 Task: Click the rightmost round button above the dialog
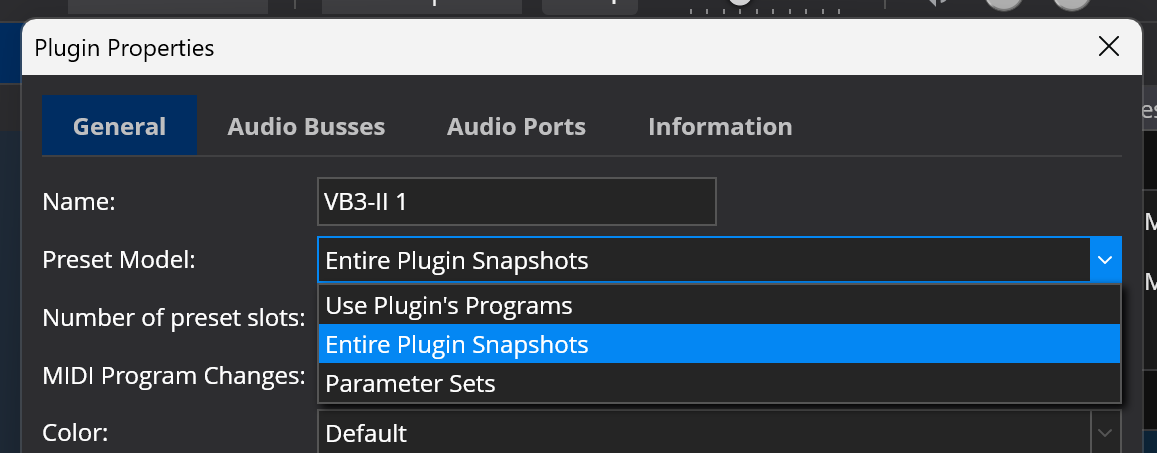pyautogui.click(x=1072, y=3)
